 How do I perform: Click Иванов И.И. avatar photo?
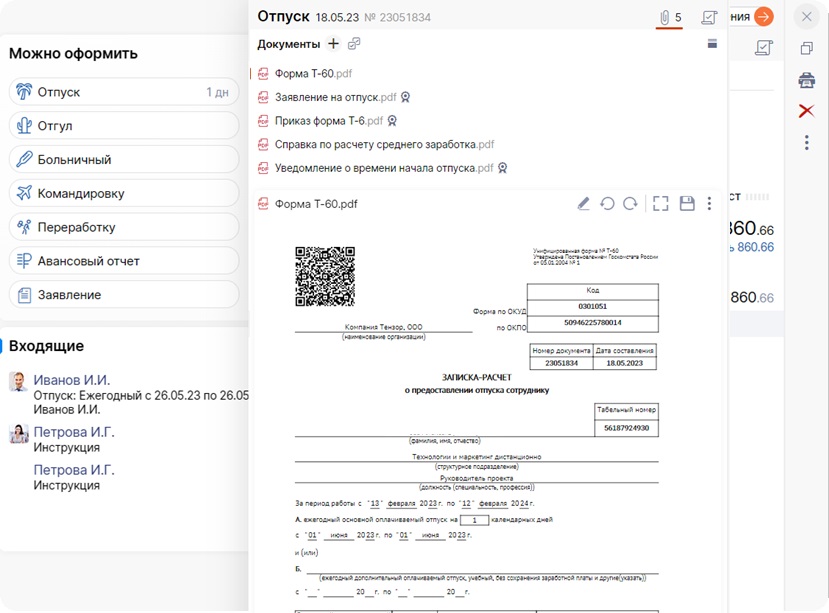19,381
